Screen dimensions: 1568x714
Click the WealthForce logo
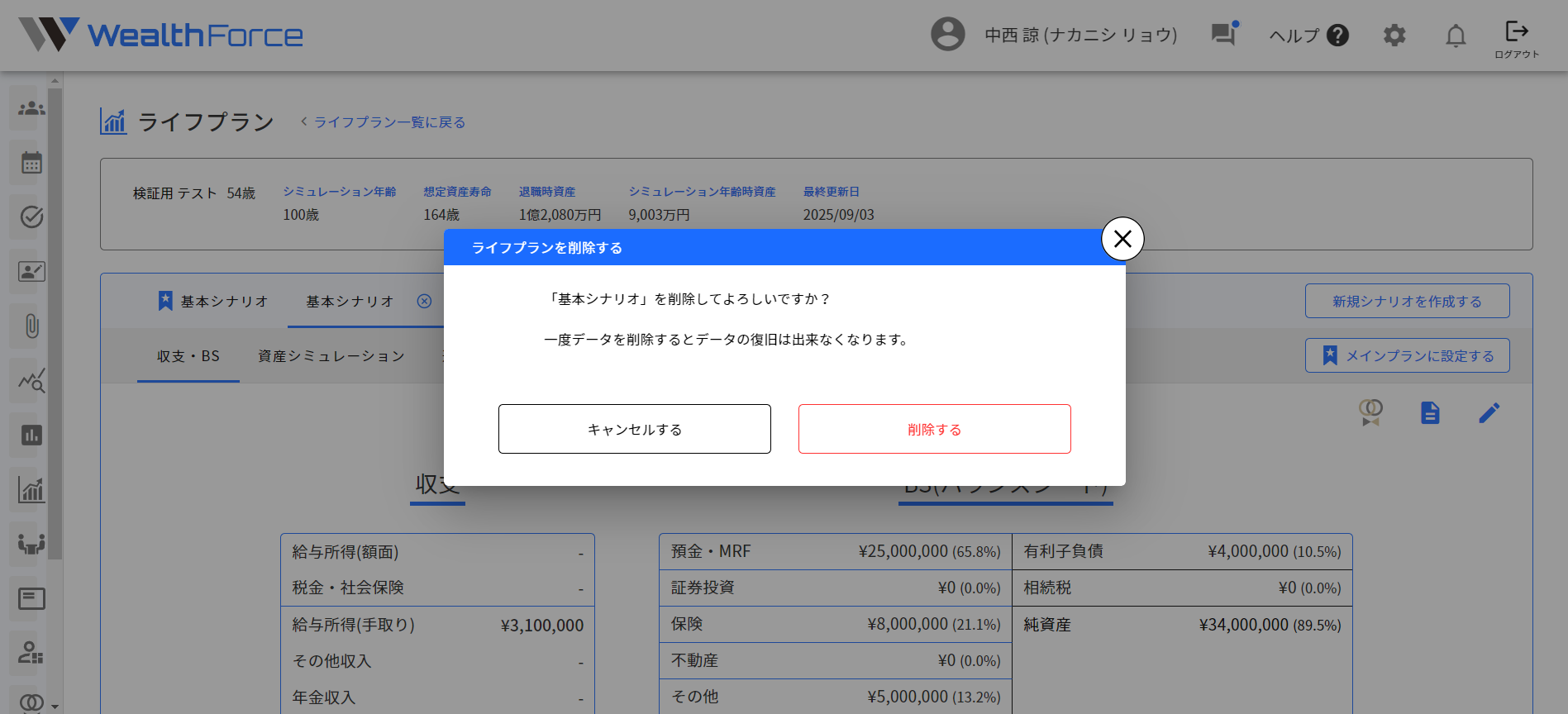click(161, 35)
